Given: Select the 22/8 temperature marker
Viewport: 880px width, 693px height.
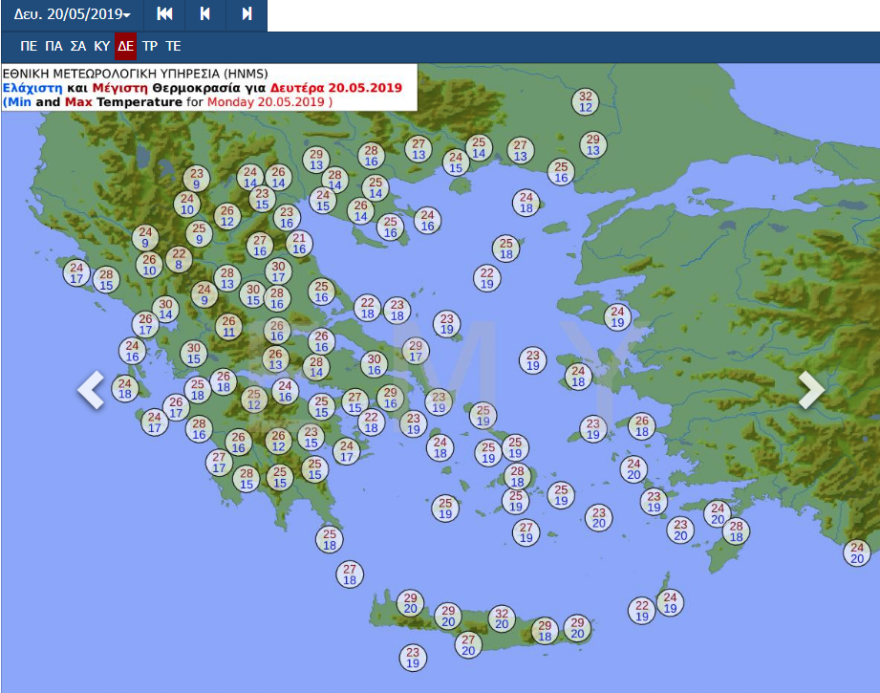Looking at the screenshot, I should (179, 259).
